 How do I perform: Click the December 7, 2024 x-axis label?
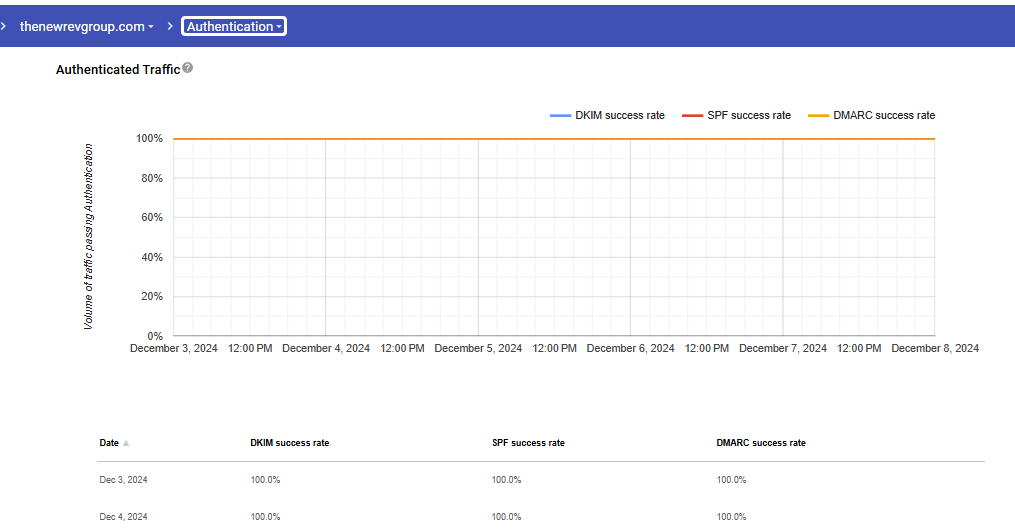click(782, 349)
